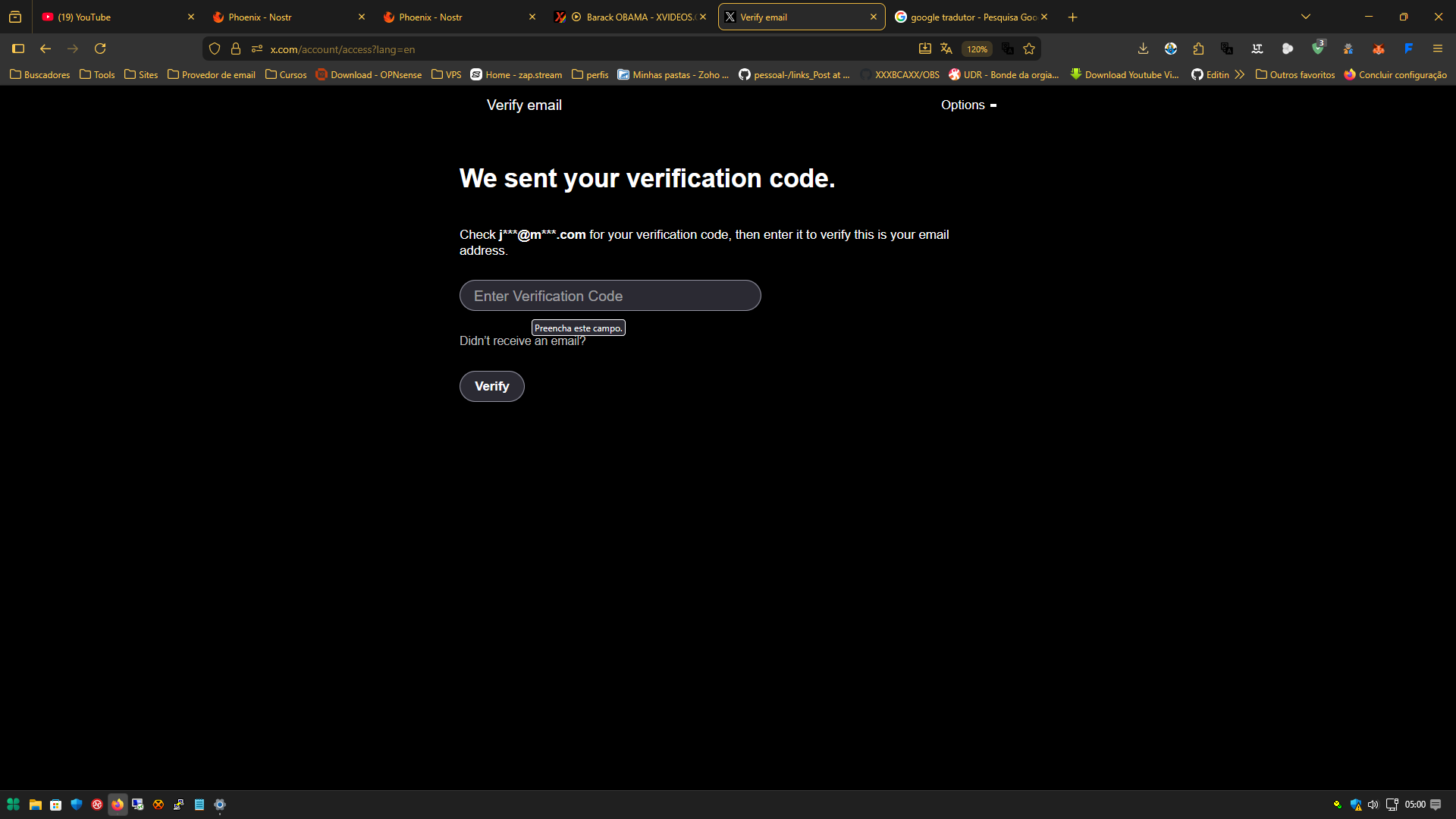Open the Provedor de email bookmark folder

coord(212,75)
